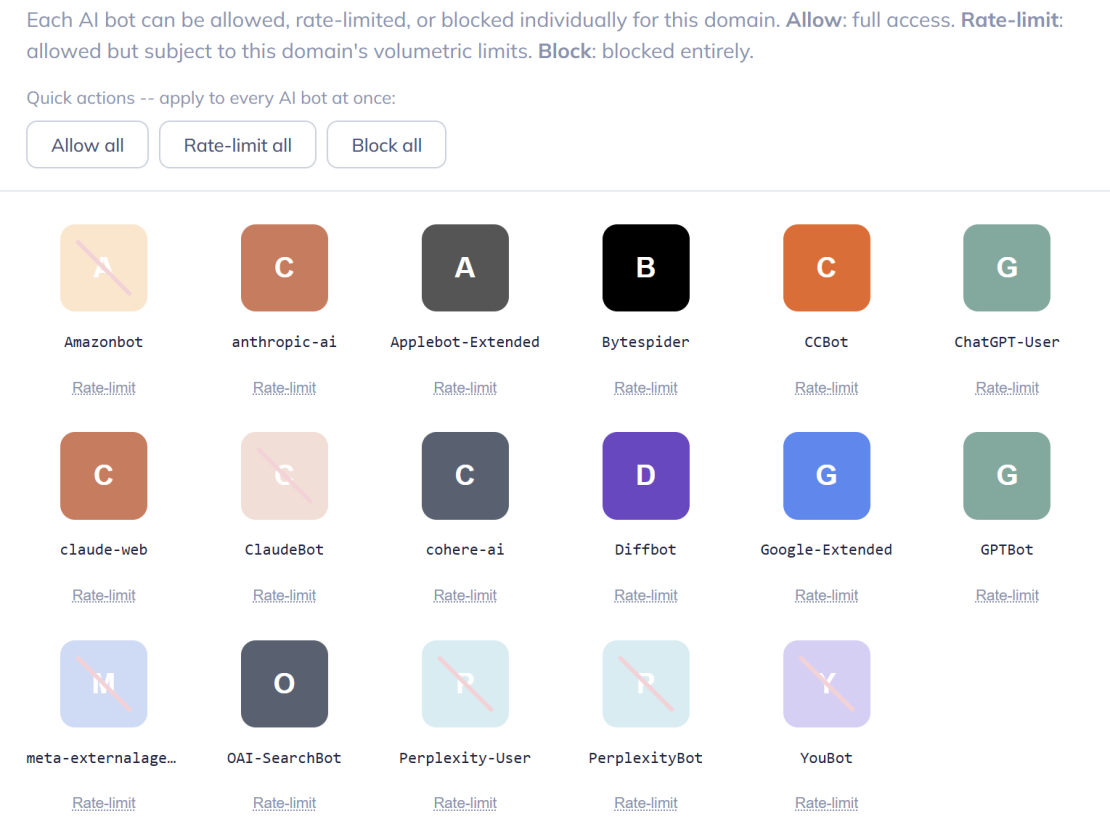Click the OAI-SearchBot icon
This screenshot has height=832, width=1110.
(x=284, y=683)
